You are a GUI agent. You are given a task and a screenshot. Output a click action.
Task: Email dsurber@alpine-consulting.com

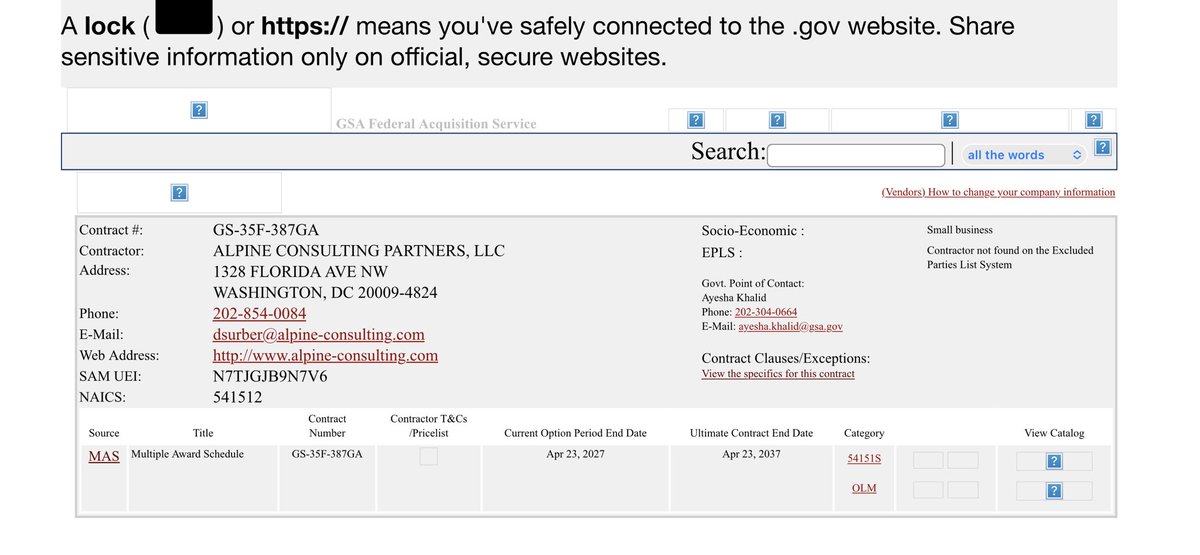318,334
